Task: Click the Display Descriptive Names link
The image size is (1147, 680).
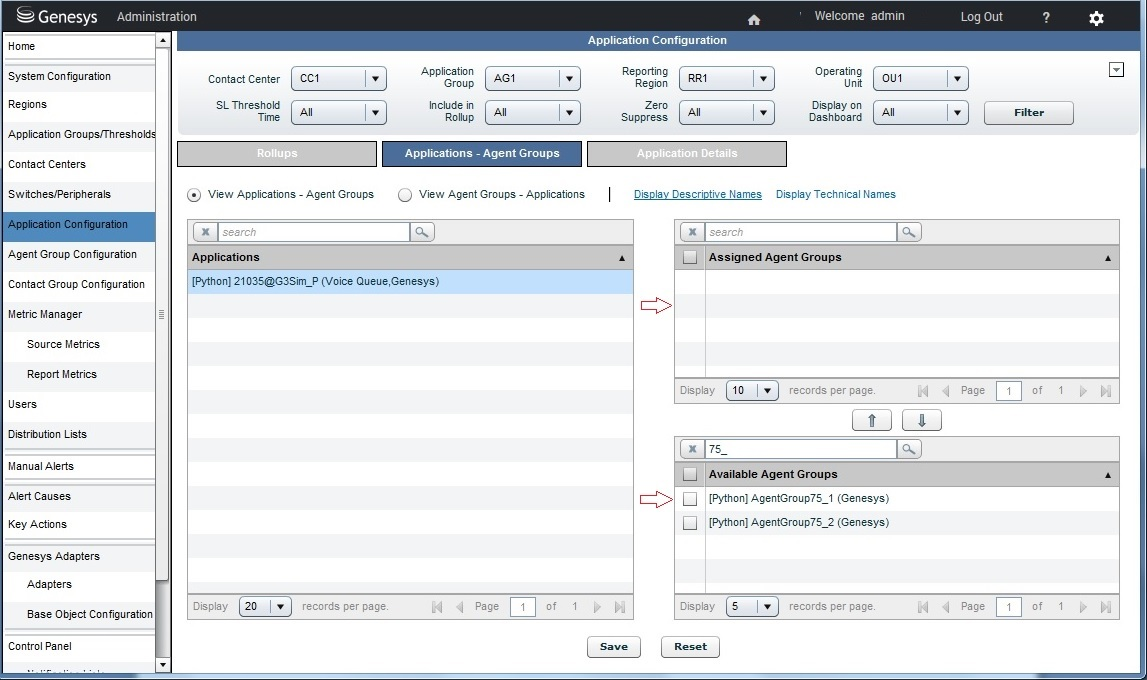Action: pos(698,194)
